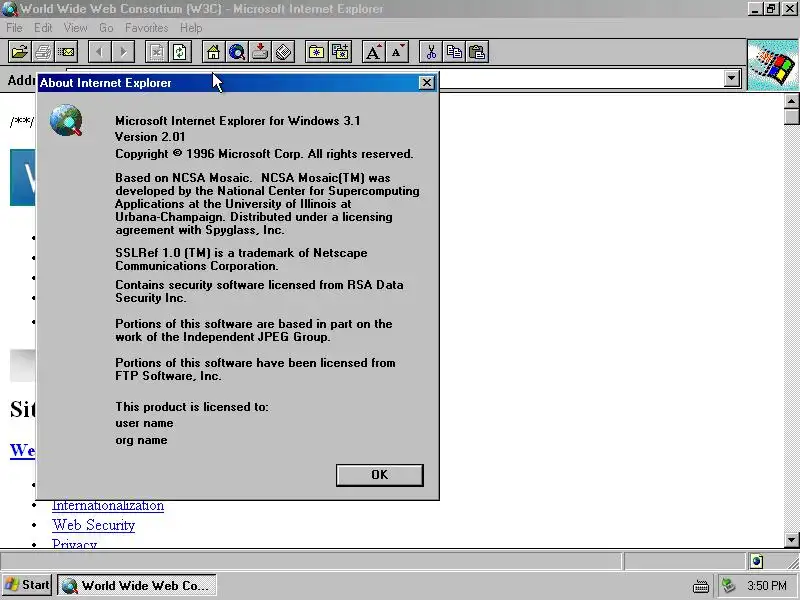Click the network icon in system tray
800x600 pixels.
pos(729,585)
